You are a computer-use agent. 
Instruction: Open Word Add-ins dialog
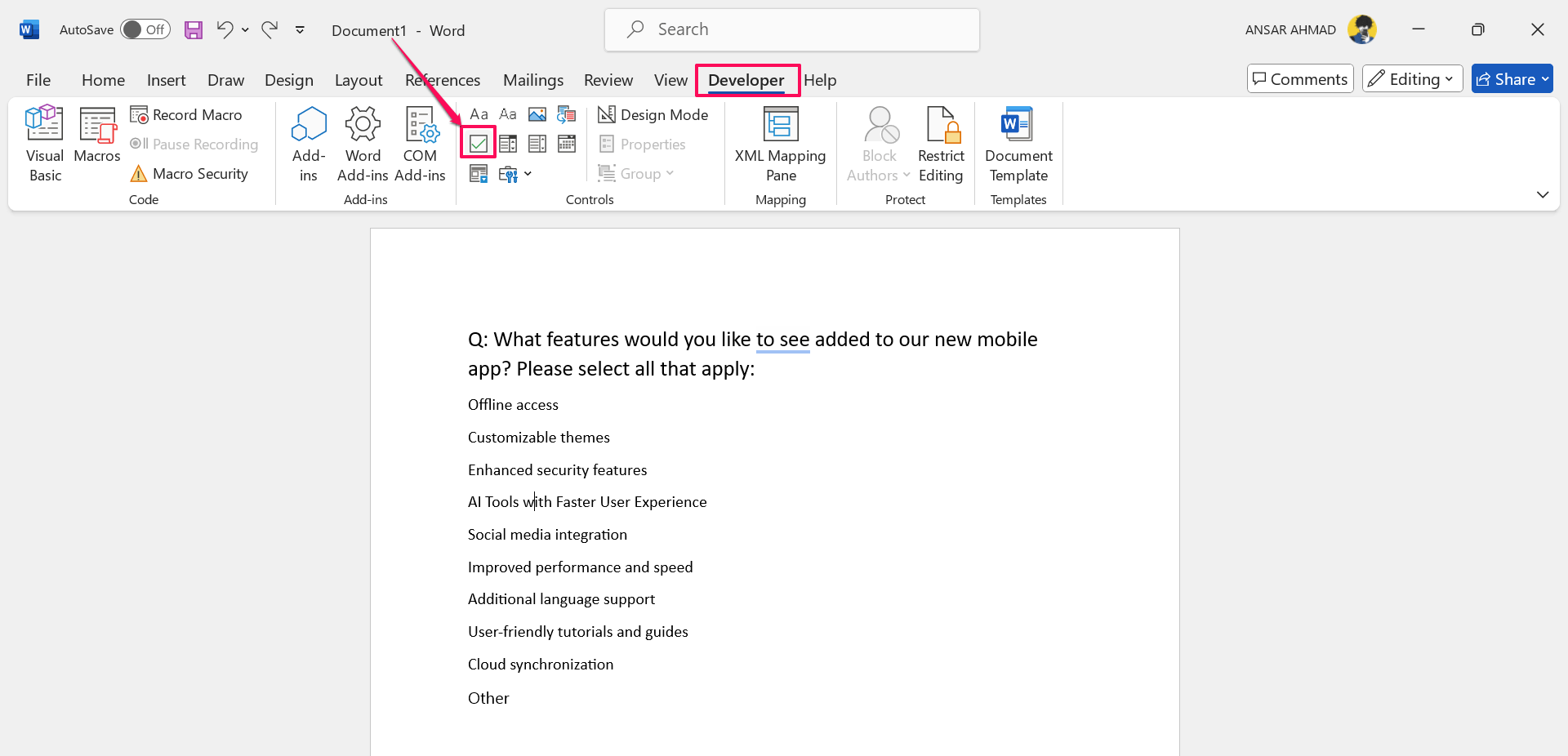363,144
